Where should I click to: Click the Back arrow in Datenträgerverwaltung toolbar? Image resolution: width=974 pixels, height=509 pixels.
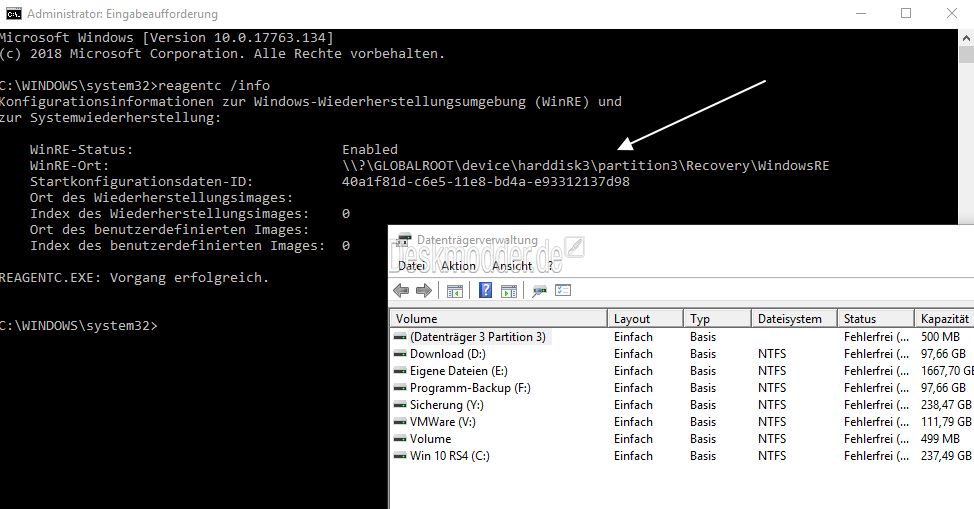pyautogui.click(x=401, y=290)
